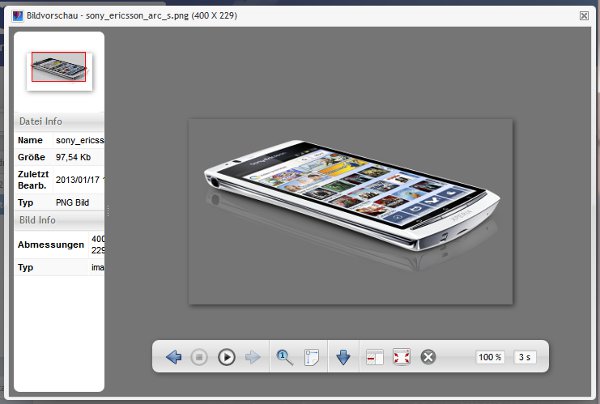Click the Bildvorschau window icon in title bar
The image size is (600, 404).
click(18, 16)
